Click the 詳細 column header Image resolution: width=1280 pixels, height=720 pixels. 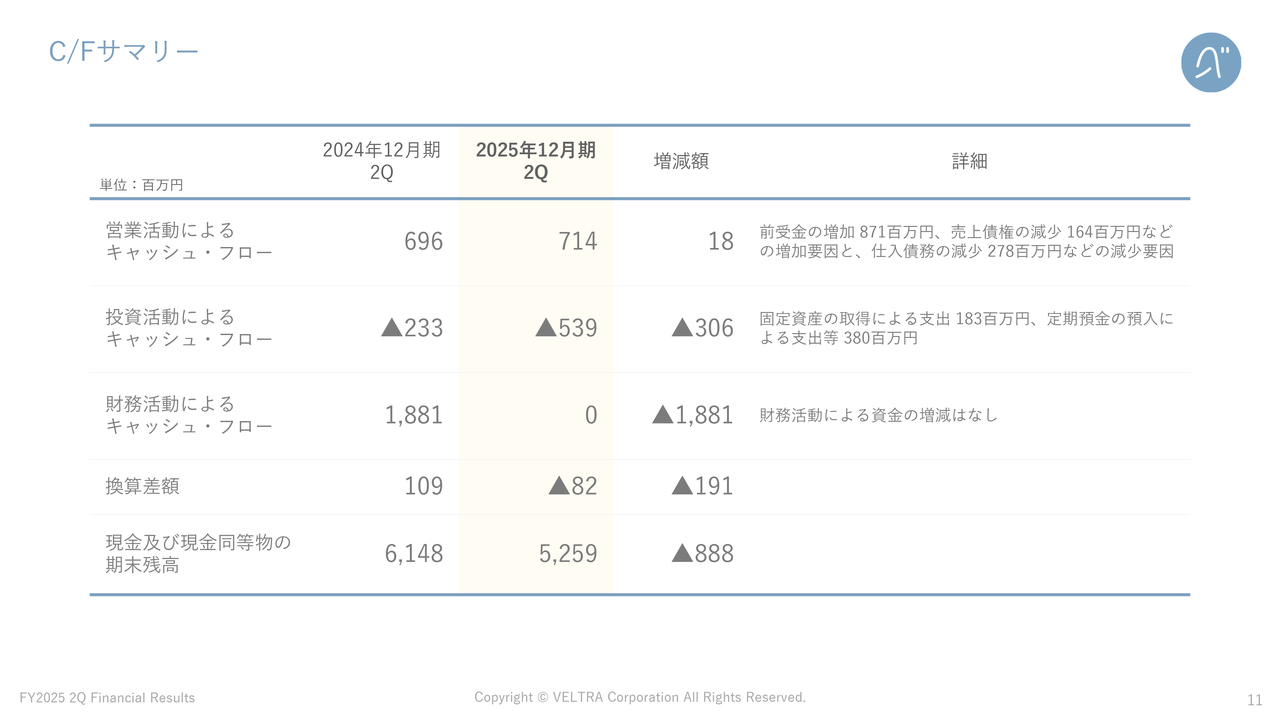coord(970,161)
